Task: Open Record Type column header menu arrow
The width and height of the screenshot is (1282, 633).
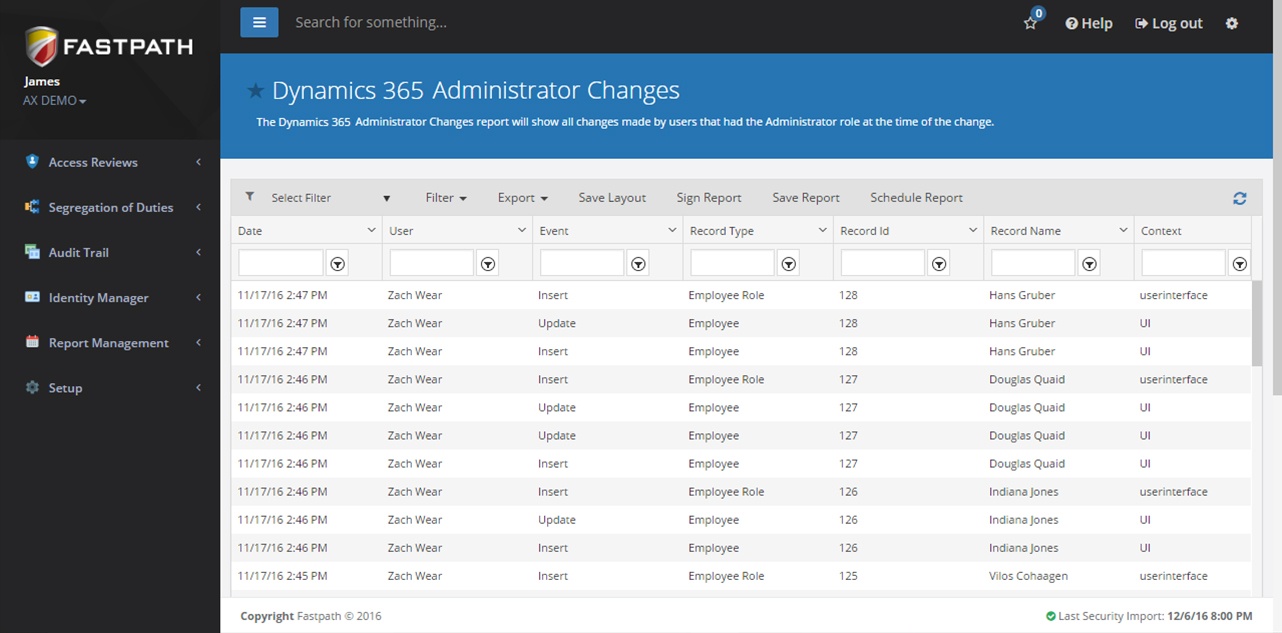Action: tap(823, 230)
